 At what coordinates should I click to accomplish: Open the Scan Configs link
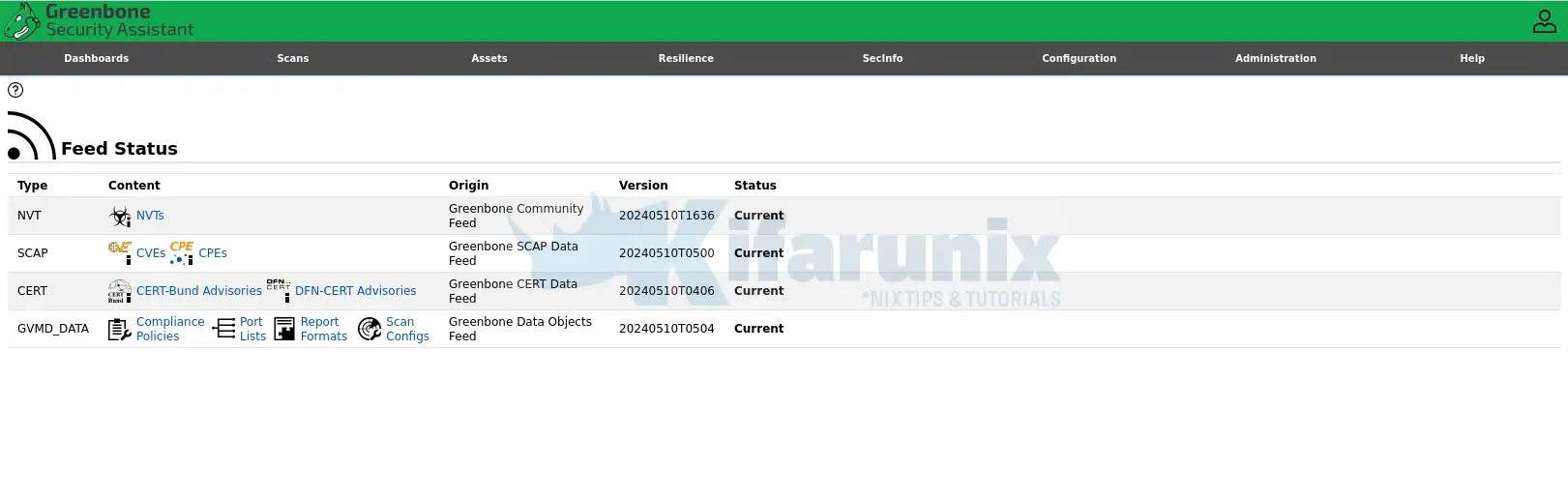point(407,329)
